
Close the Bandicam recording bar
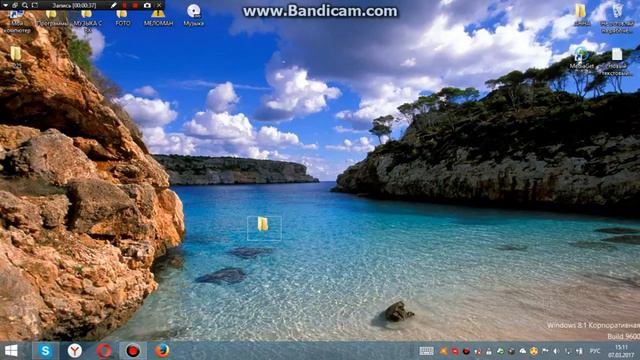[159, 5]
